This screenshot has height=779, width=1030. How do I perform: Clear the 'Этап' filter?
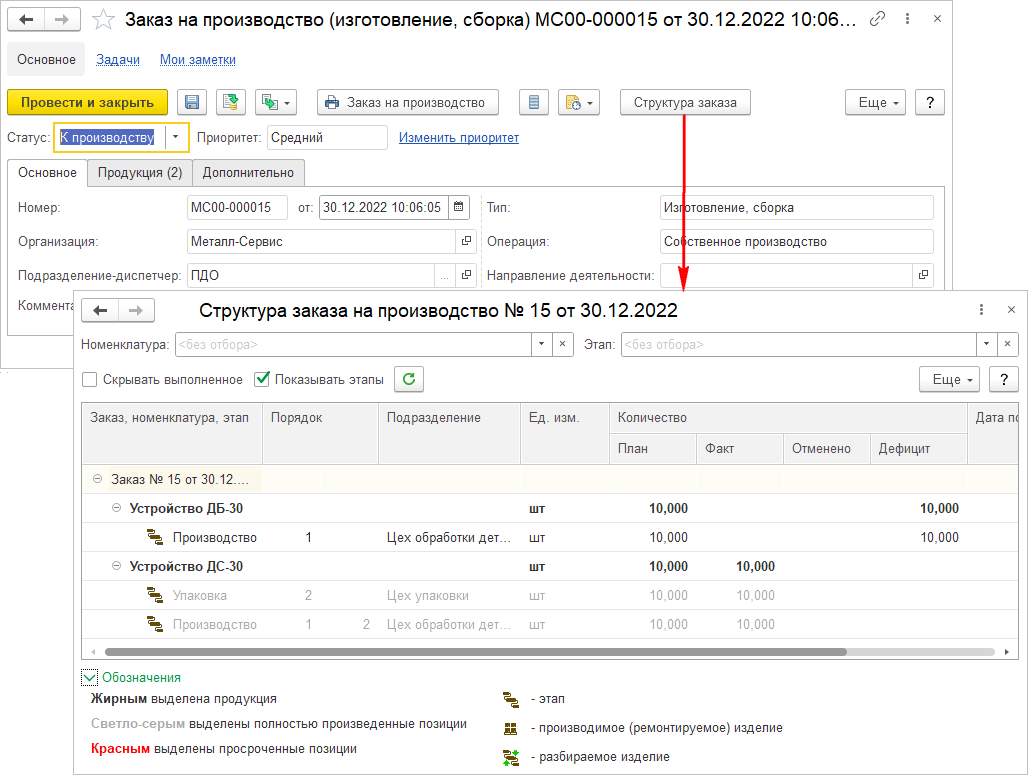(1008, 344)
